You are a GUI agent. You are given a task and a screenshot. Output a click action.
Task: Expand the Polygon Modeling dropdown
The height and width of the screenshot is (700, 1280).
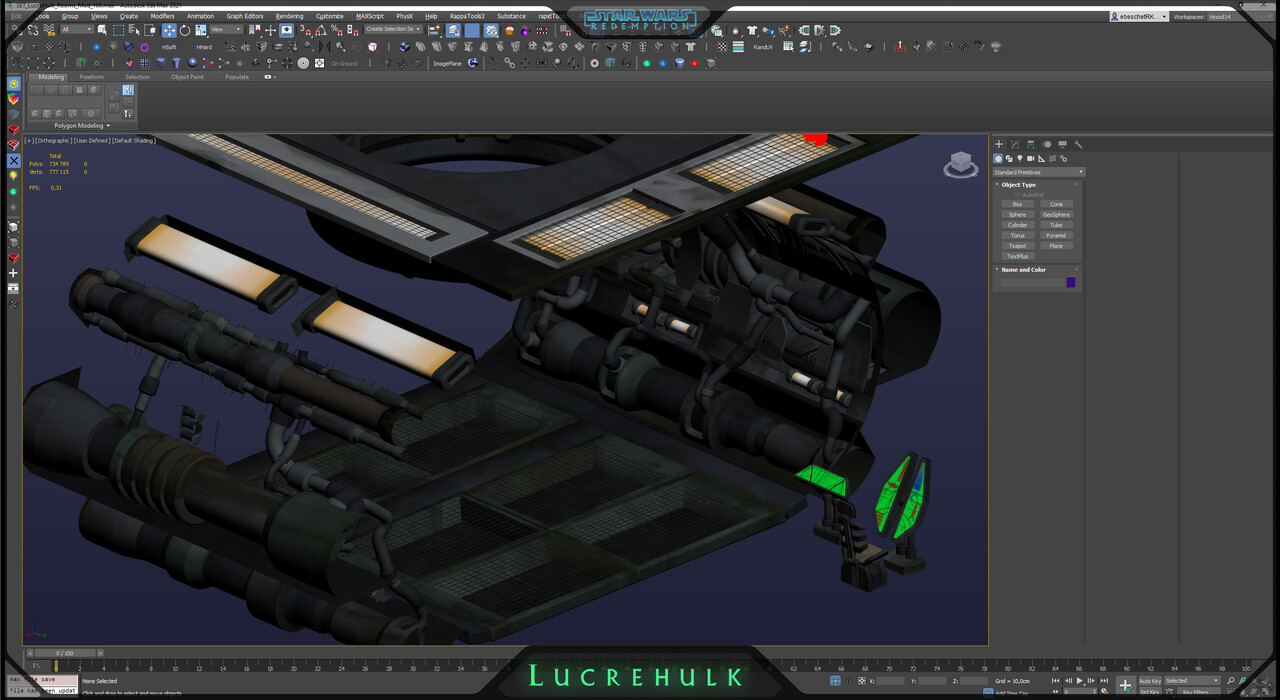[82, 126]
